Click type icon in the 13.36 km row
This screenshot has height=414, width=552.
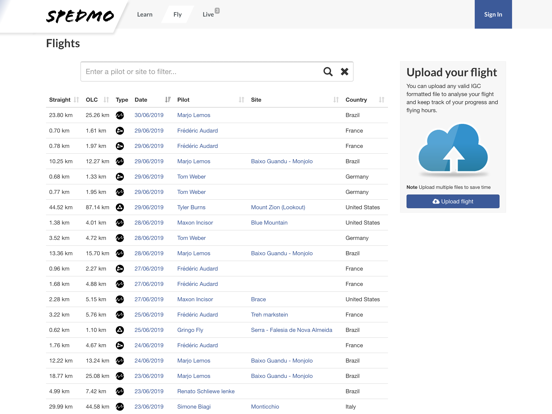[120, 253]
